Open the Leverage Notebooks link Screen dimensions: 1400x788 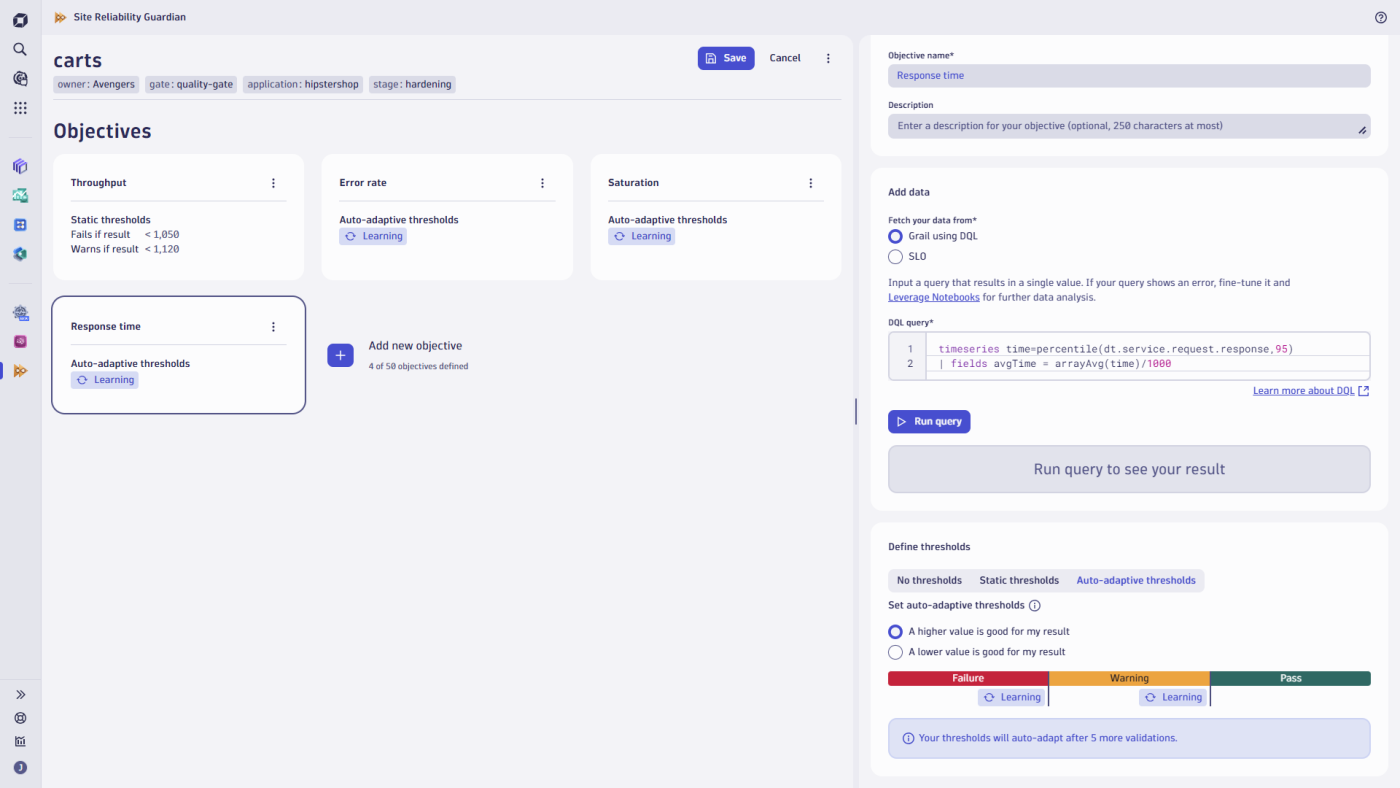pos(934,297)
